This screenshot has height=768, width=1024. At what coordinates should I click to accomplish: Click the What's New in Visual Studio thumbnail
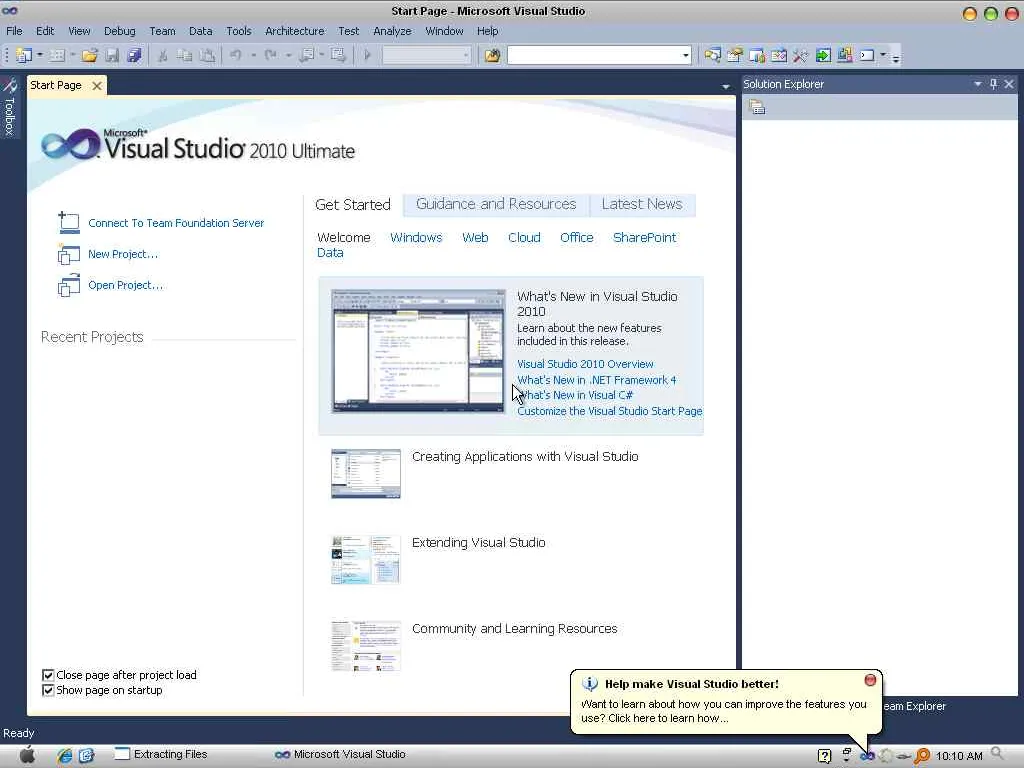point(418,351)
